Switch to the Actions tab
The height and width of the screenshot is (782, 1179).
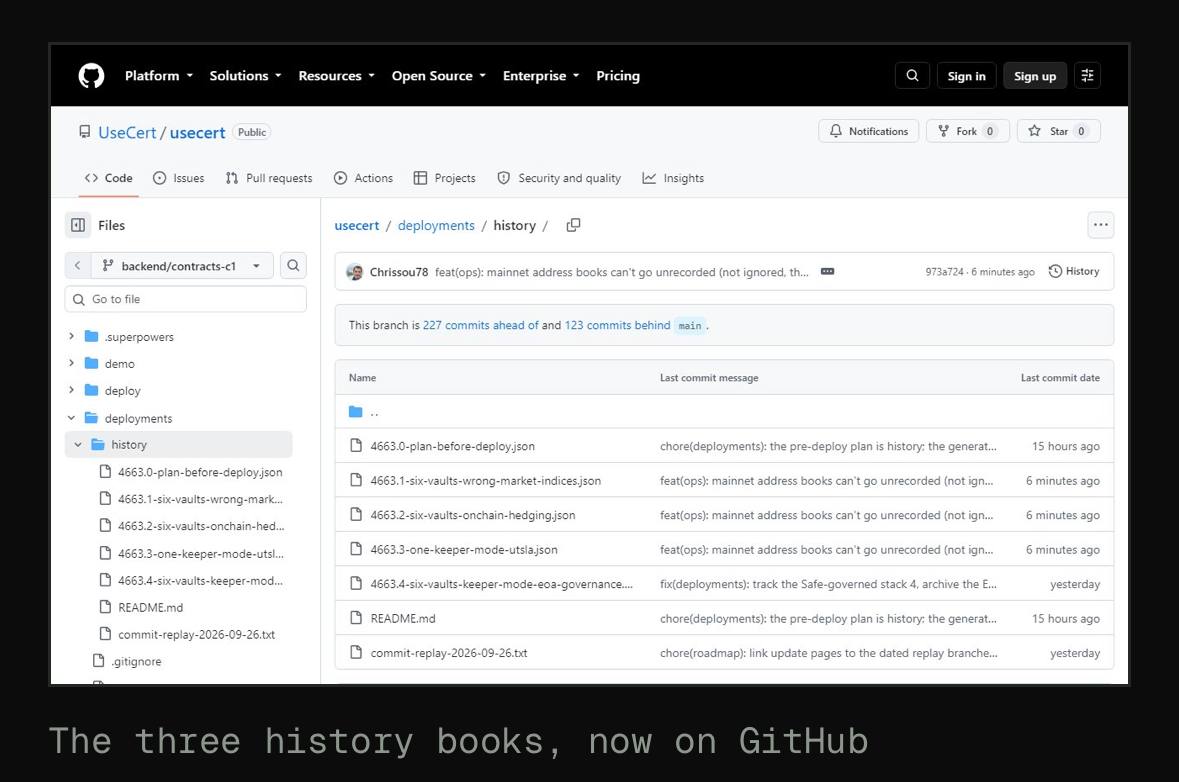click(x=363, y=178)
